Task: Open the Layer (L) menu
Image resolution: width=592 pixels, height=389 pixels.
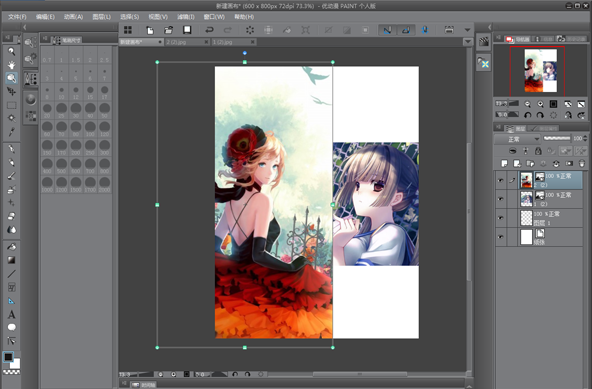Action: pyautogui.click(x=102, y=17)
